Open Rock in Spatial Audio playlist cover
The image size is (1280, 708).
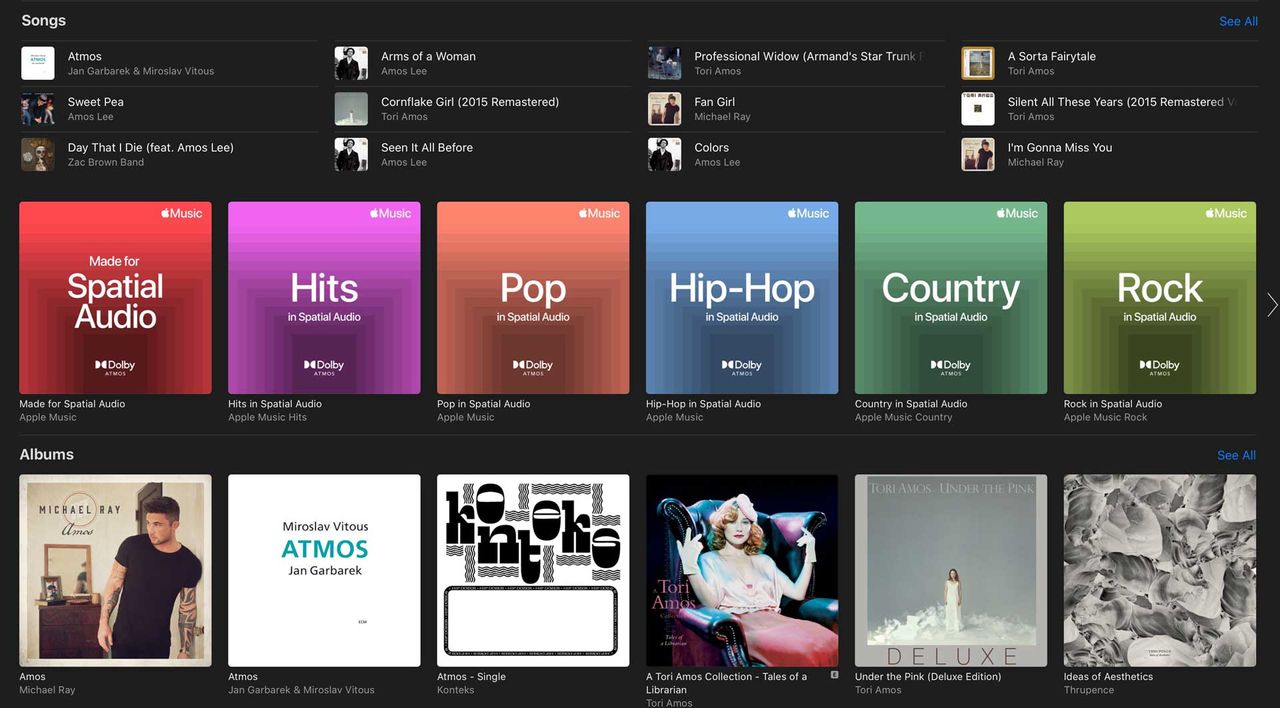[1160, 298]
